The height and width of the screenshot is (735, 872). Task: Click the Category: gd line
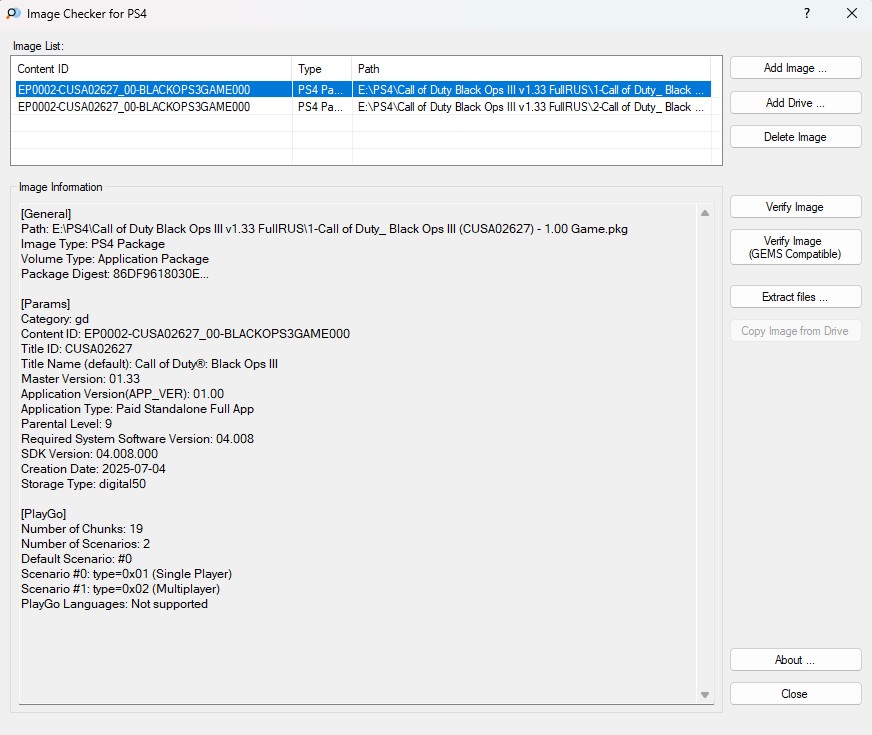55,319
